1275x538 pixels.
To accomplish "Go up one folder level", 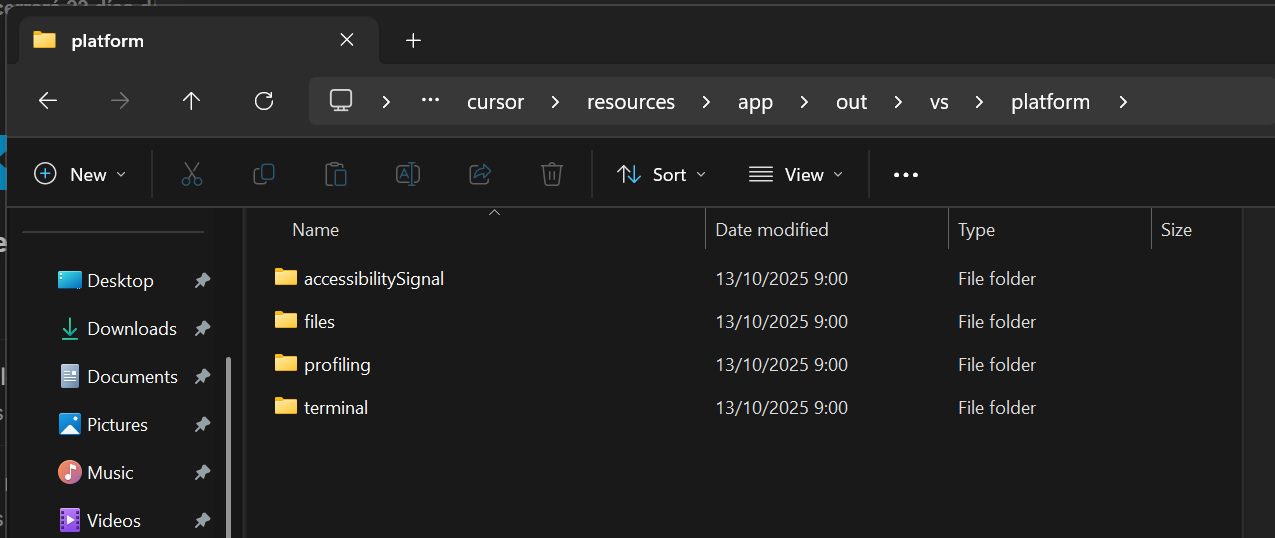I will 191,101.
